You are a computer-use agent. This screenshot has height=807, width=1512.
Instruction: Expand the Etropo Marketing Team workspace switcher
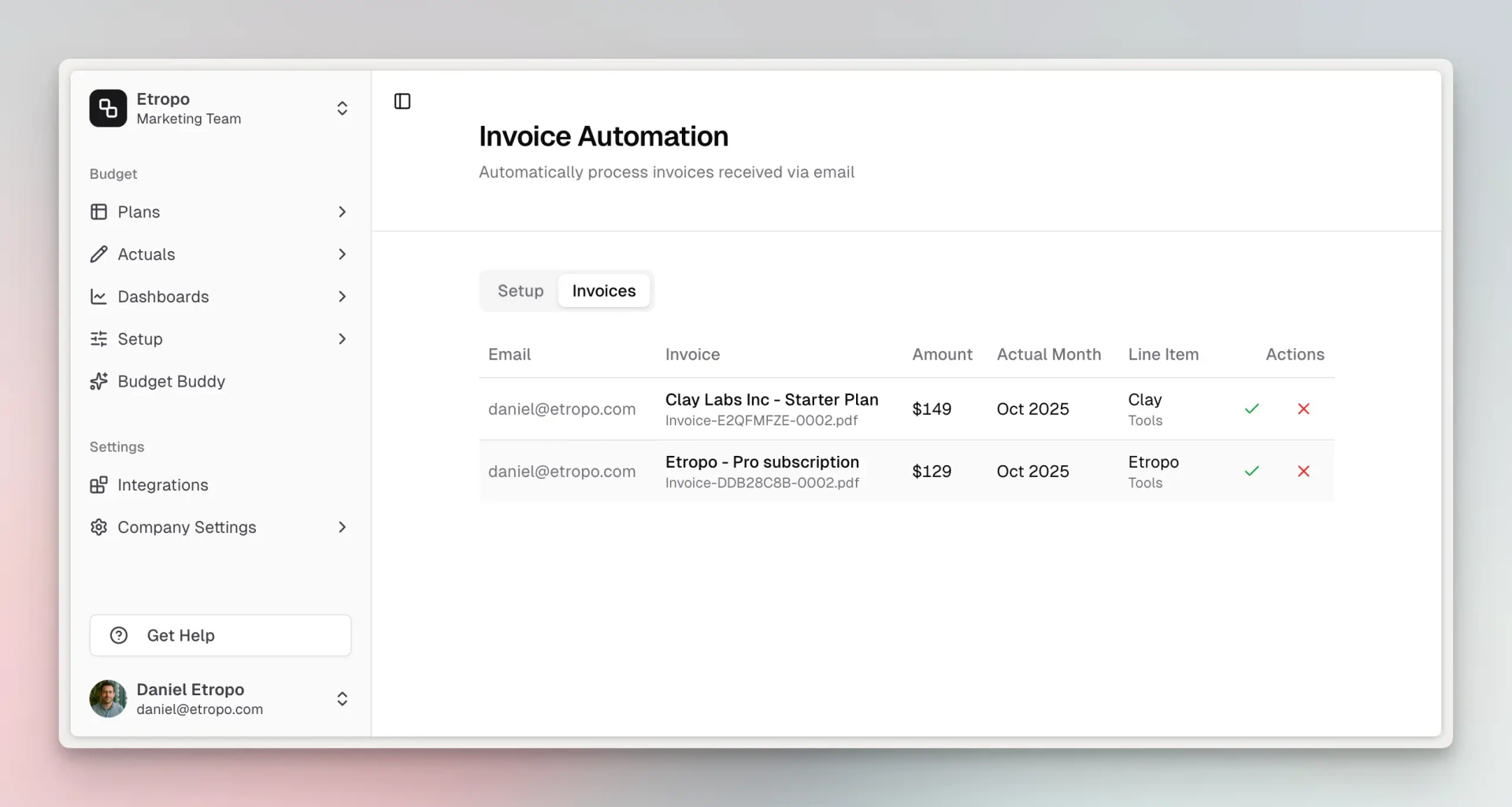[342, 108]
